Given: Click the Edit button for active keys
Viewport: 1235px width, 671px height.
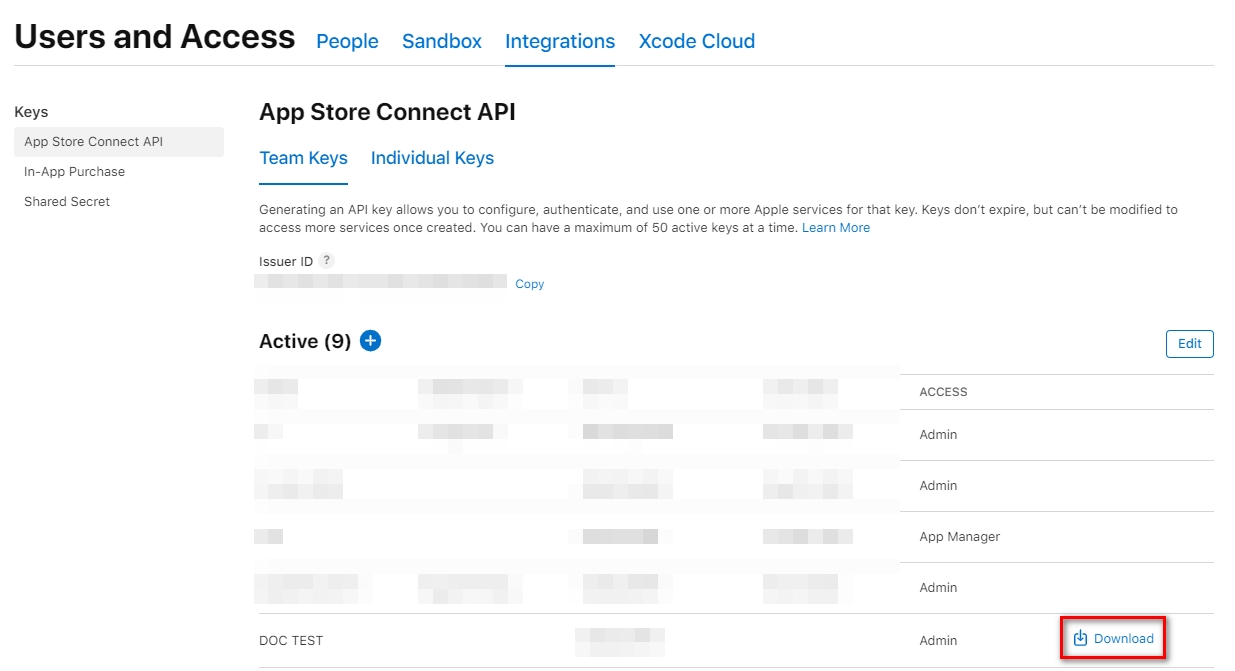Looking at the screenshot, I should pos(1189,343).
